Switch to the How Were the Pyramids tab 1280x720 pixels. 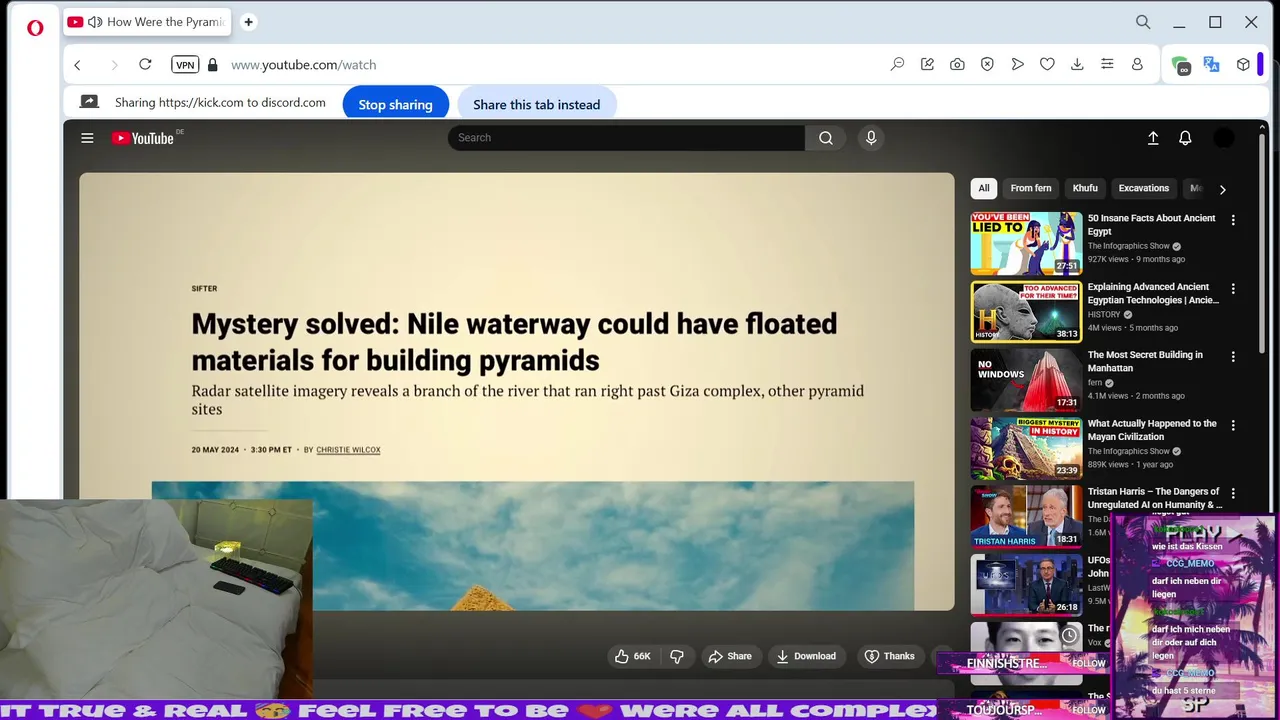148,22
